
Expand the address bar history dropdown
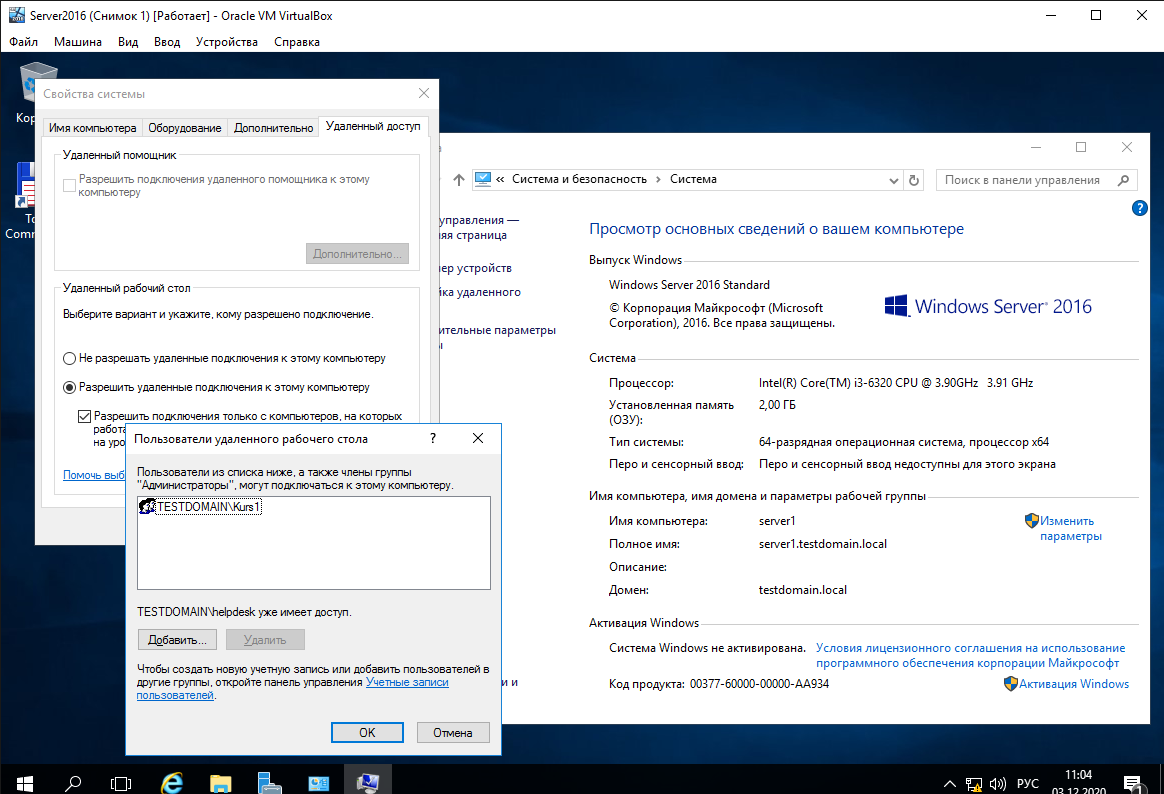click(894, 180)
